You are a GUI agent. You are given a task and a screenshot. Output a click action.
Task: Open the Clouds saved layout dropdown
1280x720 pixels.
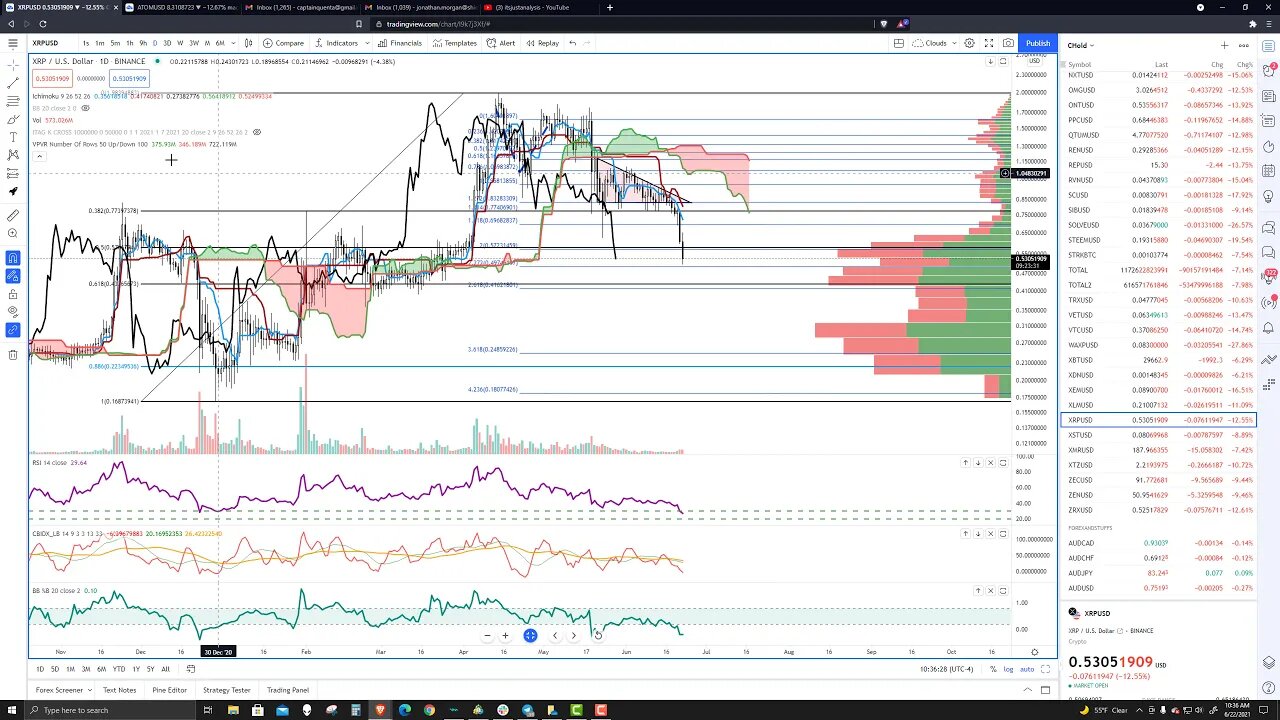coord(936,43)
